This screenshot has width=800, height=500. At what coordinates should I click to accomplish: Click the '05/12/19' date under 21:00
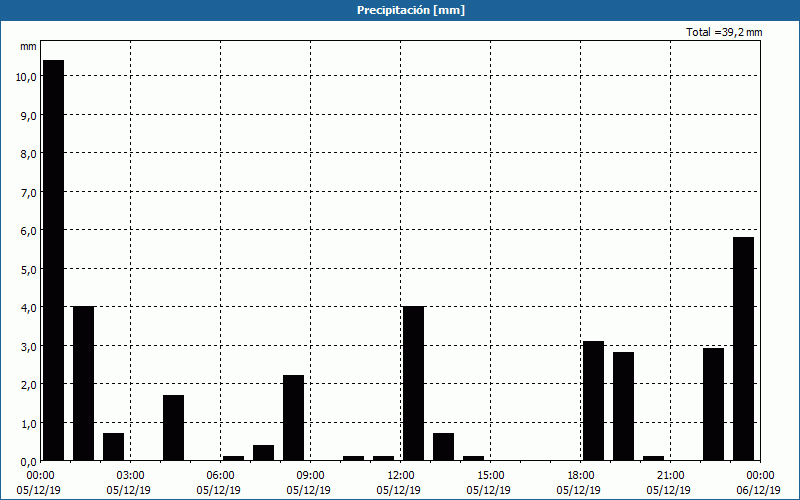[x=668, y=490]
